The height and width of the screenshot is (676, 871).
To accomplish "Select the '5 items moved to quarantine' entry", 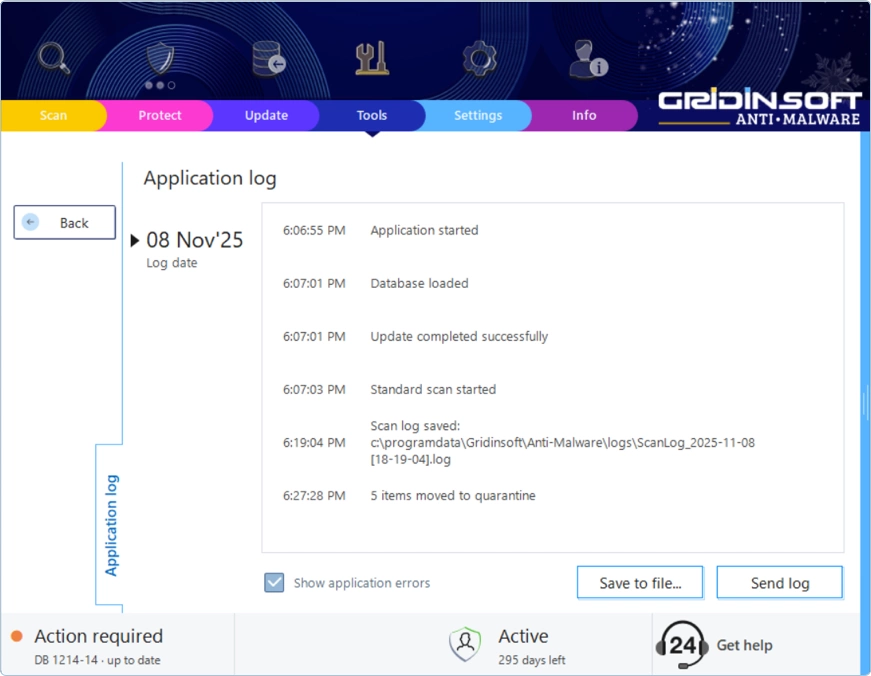I will (x=452, y=495).
